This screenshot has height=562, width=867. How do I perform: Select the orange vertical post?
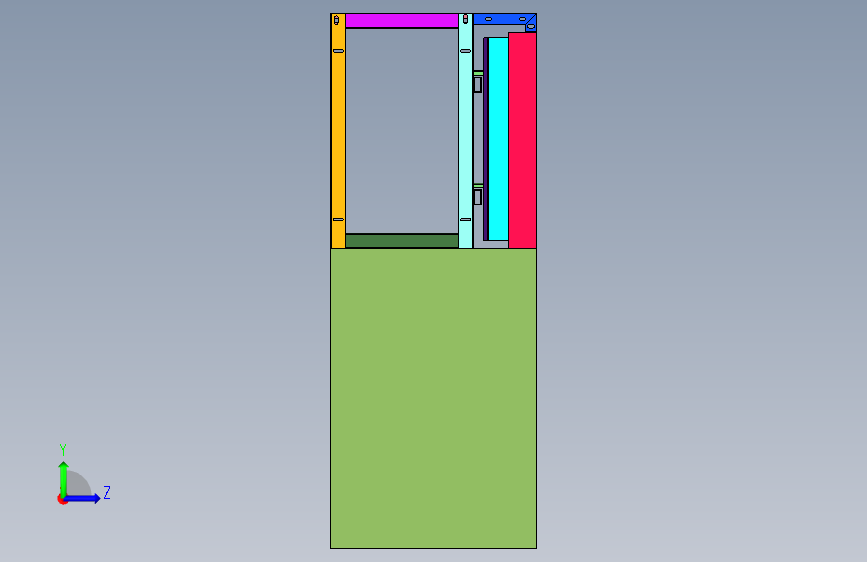point(338,131)
